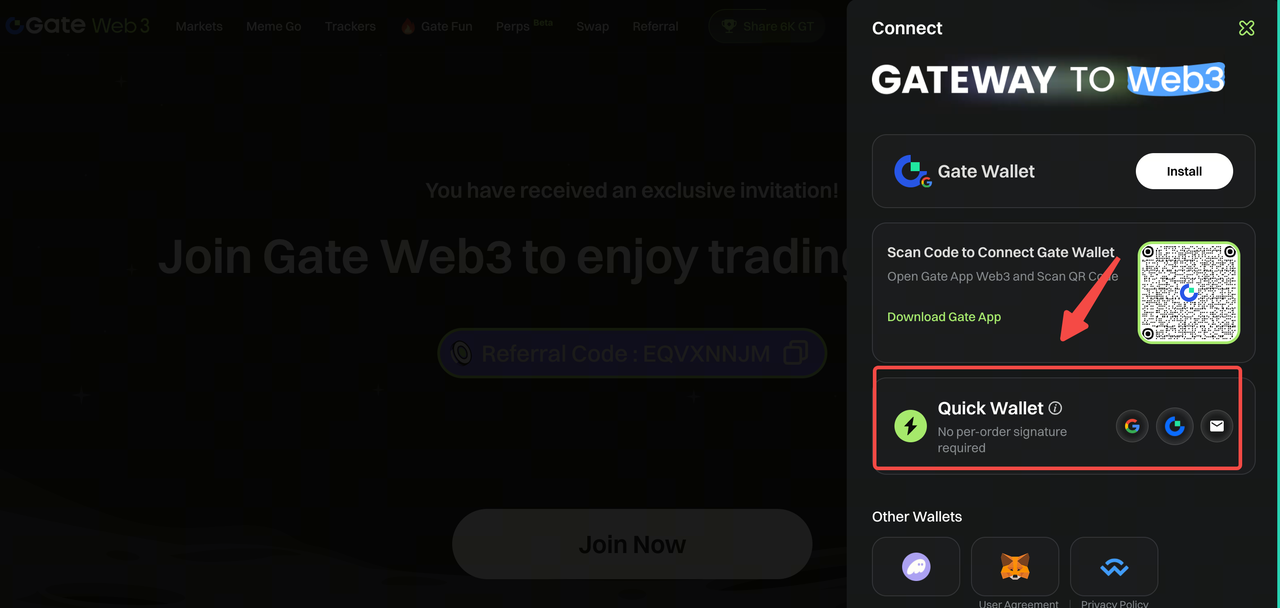The height and width of the screenshot is (608, 1280).
Task: Connect with the Phantom ghost wallet
Action: click(x=916, y=567)
